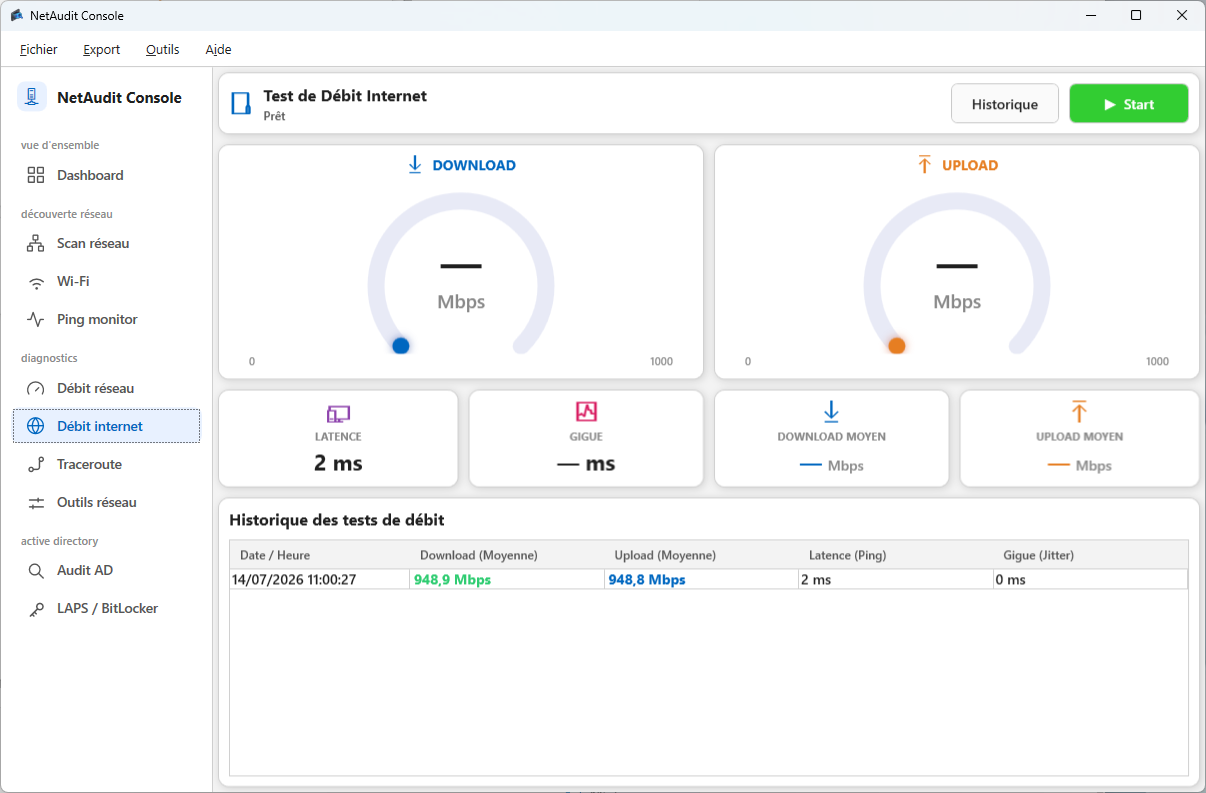Click the download arrow icon in DOWNLOAD title
The height and width of the screenshot is (793, 1206).
pos(415,165)
